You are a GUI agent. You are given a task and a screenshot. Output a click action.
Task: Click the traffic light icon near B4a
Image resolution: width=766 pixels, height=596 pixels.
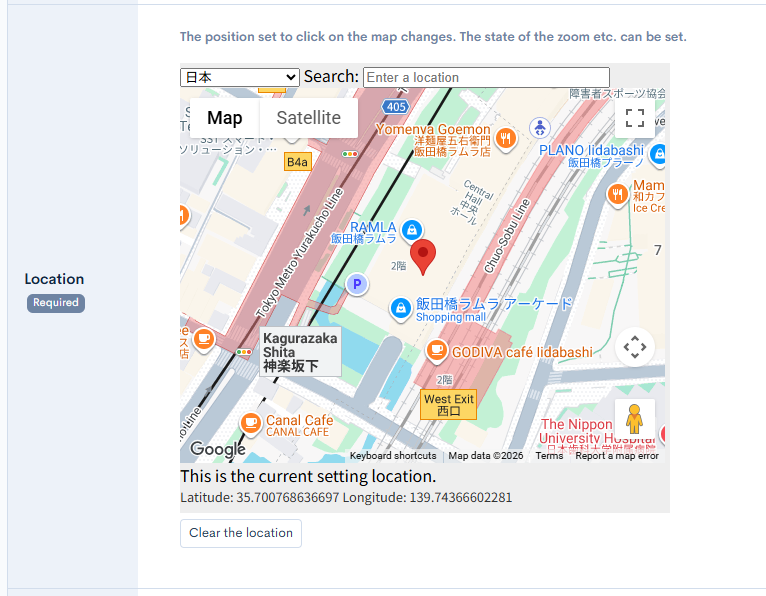coord(350,154)
